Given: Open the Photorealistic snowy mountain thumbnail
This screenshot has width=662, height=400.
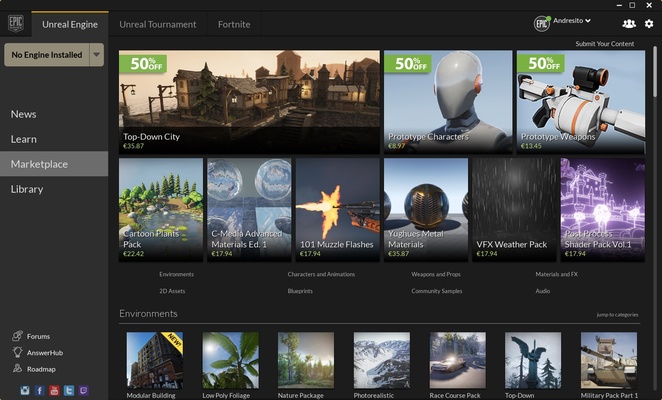Looking at the screenshot, I should click(x=382, y=360).
